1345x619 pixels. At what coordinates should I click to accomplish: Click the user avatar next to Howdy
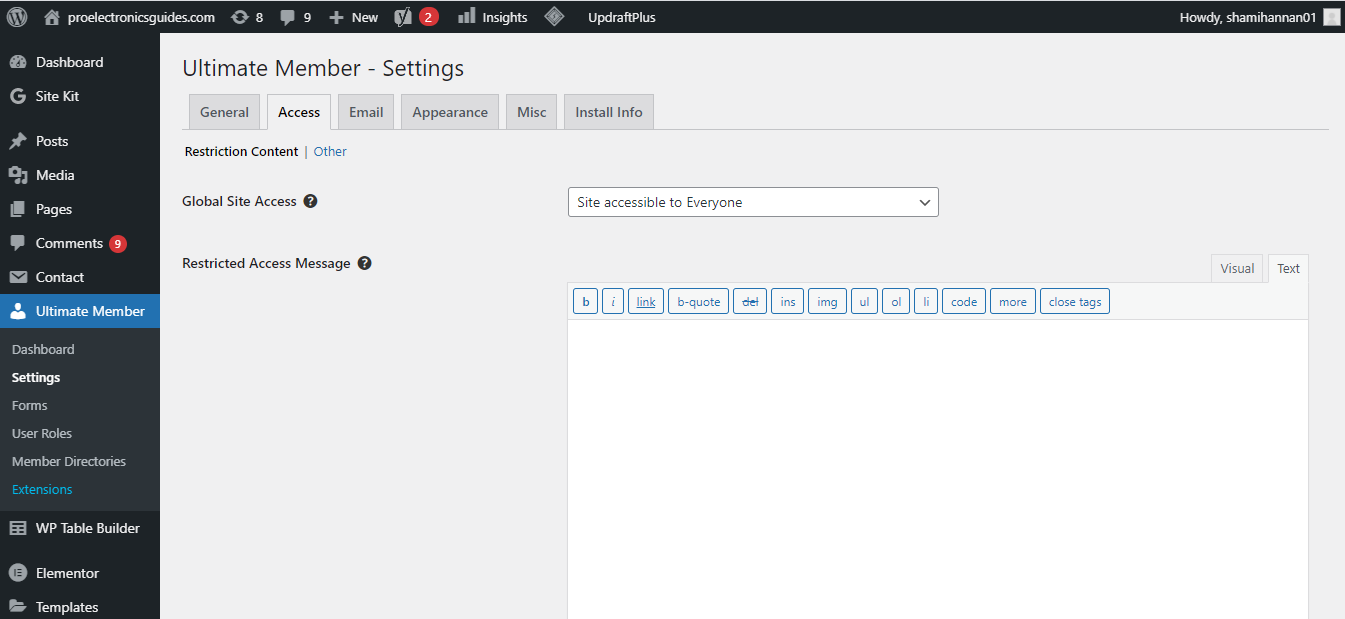[1331, 17]
